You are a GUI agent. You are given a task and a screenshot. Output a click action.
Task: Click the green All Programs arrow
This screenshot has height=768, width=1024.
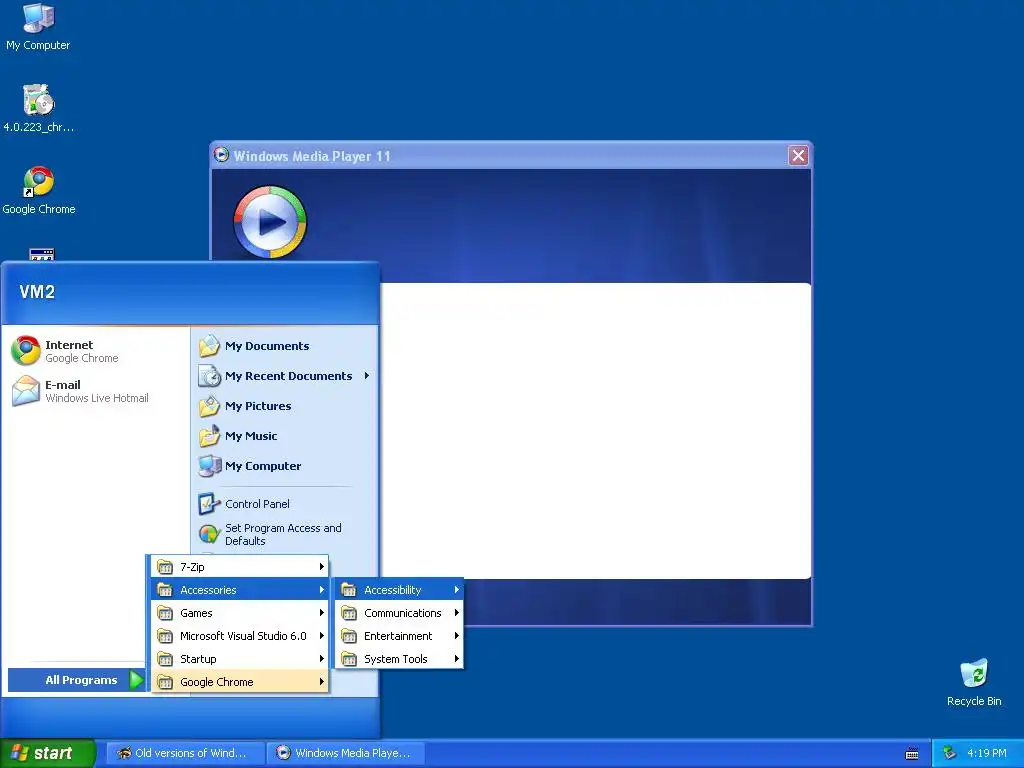tap(136, 680)
